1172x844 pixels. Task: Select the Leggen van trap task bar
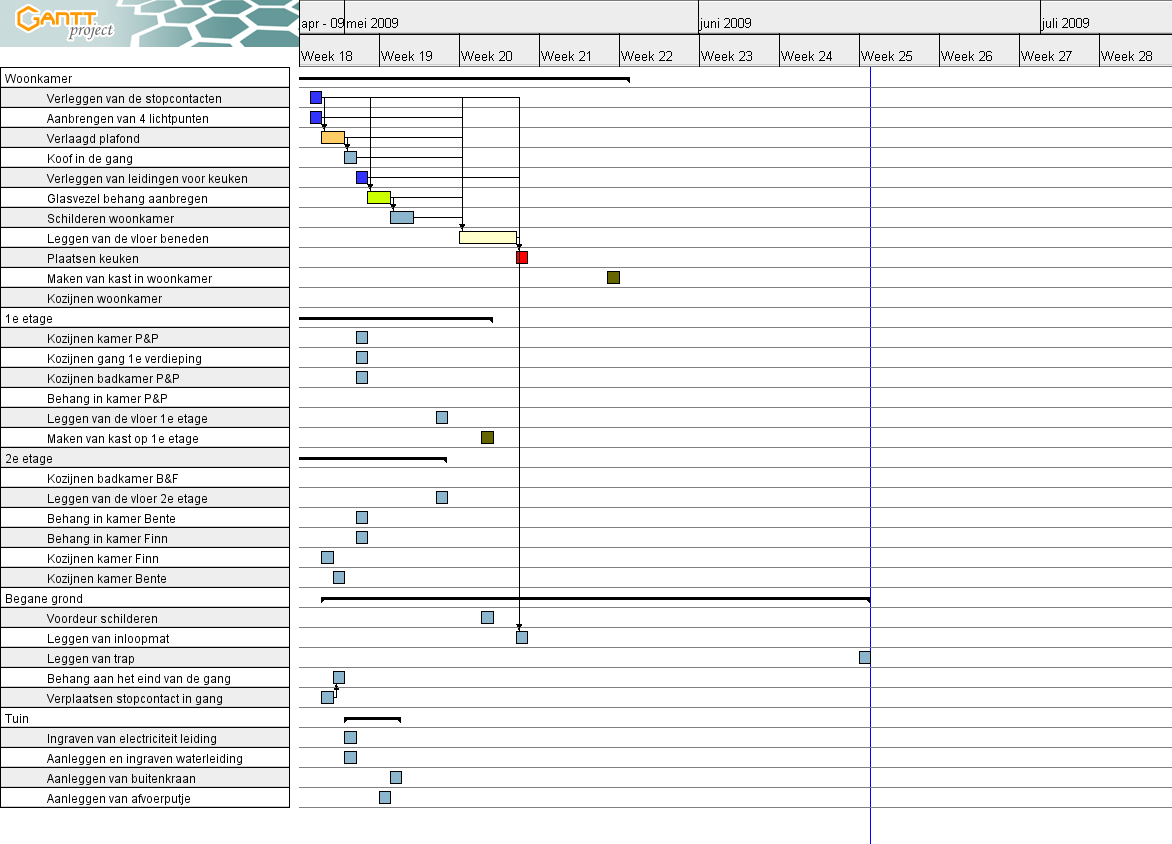864,658
